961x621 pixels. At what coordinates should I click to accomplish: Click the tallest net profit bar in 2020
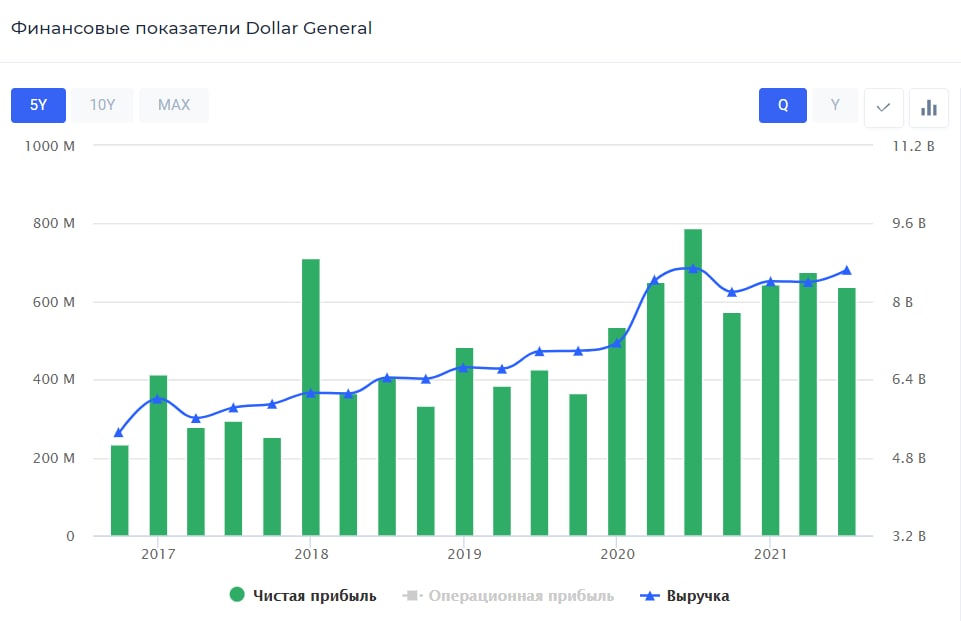click(693, 383)
